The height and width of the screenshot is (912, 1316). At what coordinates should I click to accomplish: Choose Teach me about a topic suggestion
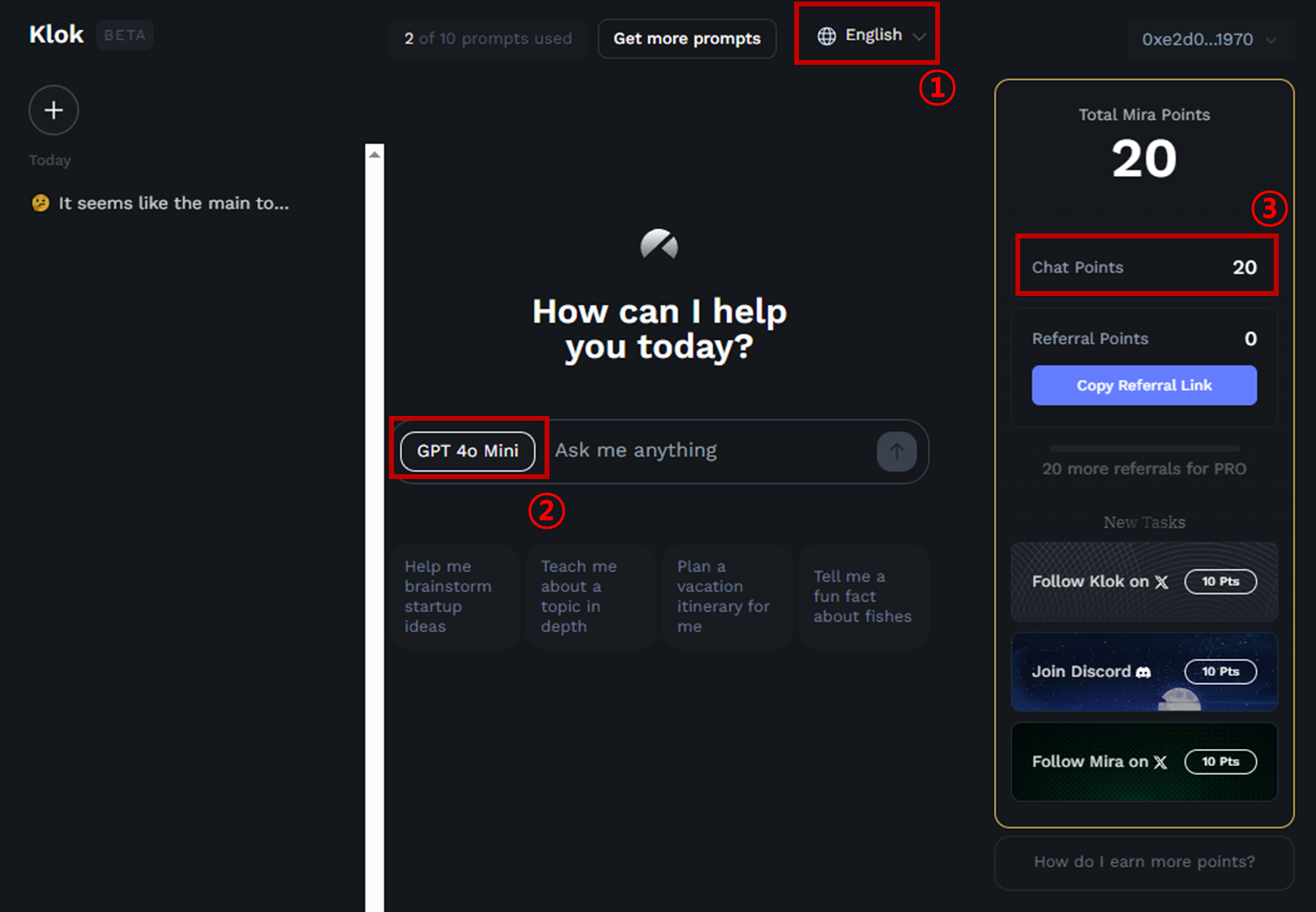tap(591, 597)
